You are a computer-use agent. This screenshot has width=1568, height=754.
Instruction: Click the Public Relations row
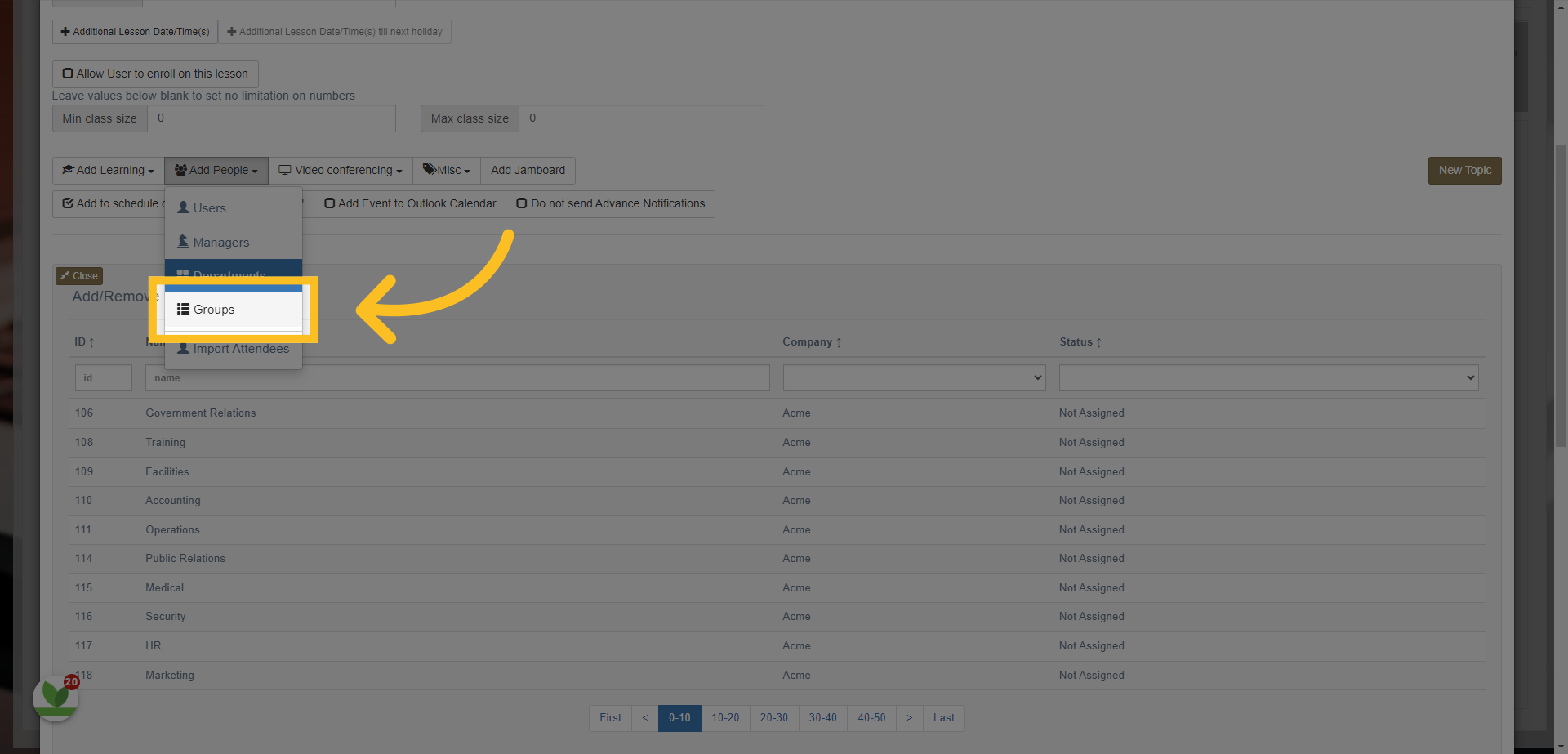(777, 559)
